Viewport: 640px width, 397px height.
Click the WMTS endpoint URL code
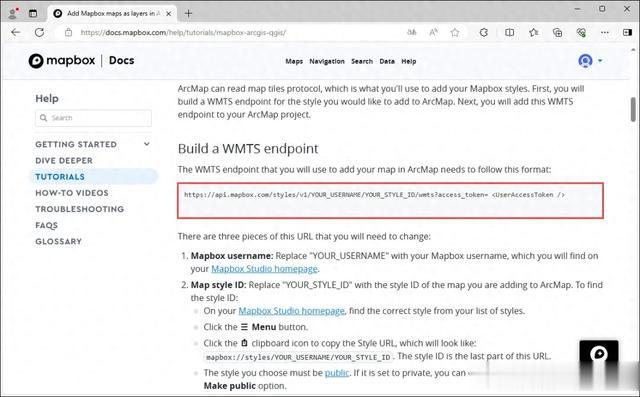point(374,195)
